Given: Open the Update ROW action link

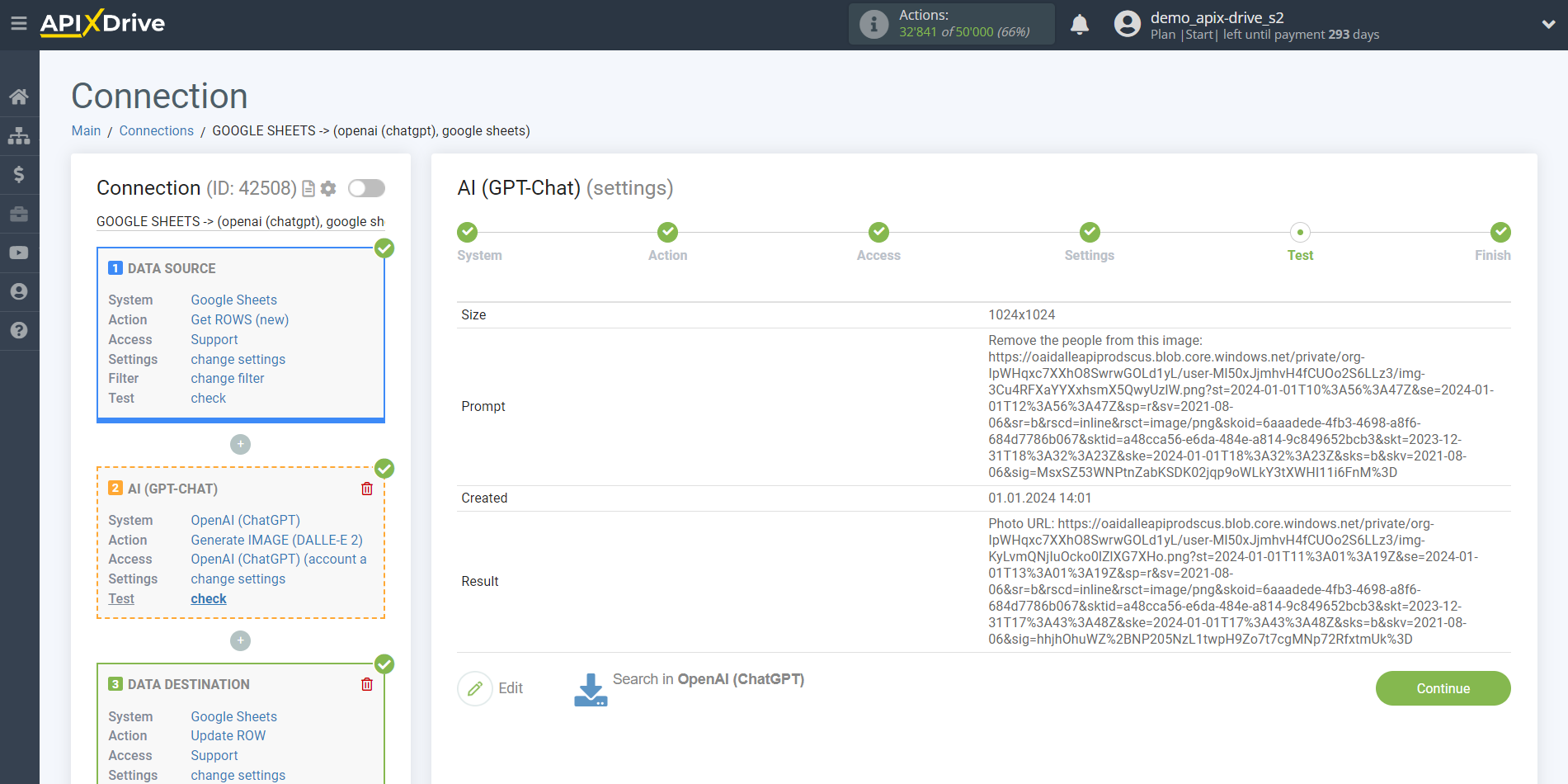Looking at the screenshot, I should 228,735.
